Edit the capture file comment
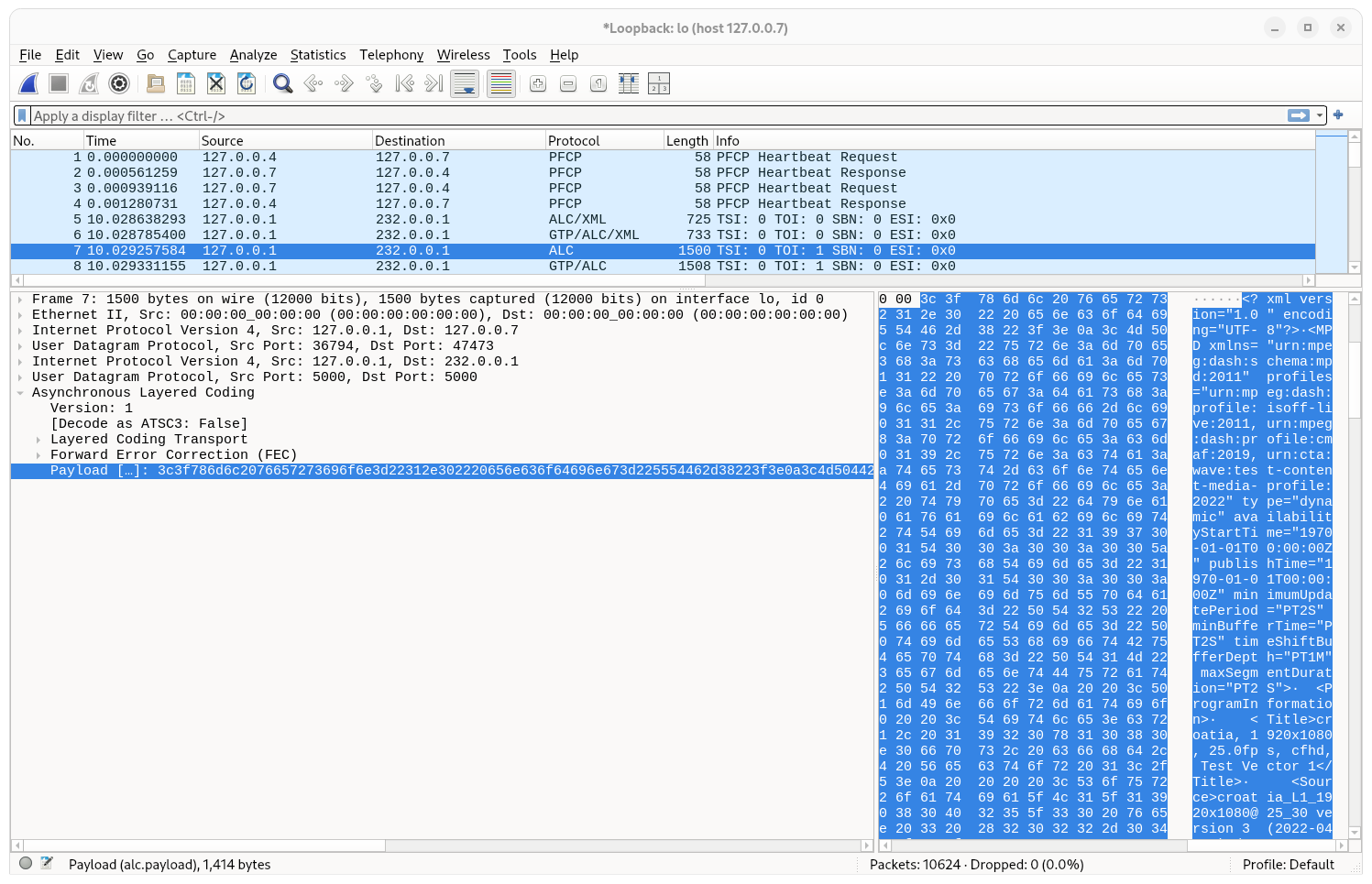The height and width of the screenshot is (884, 1372). [45, 863]
